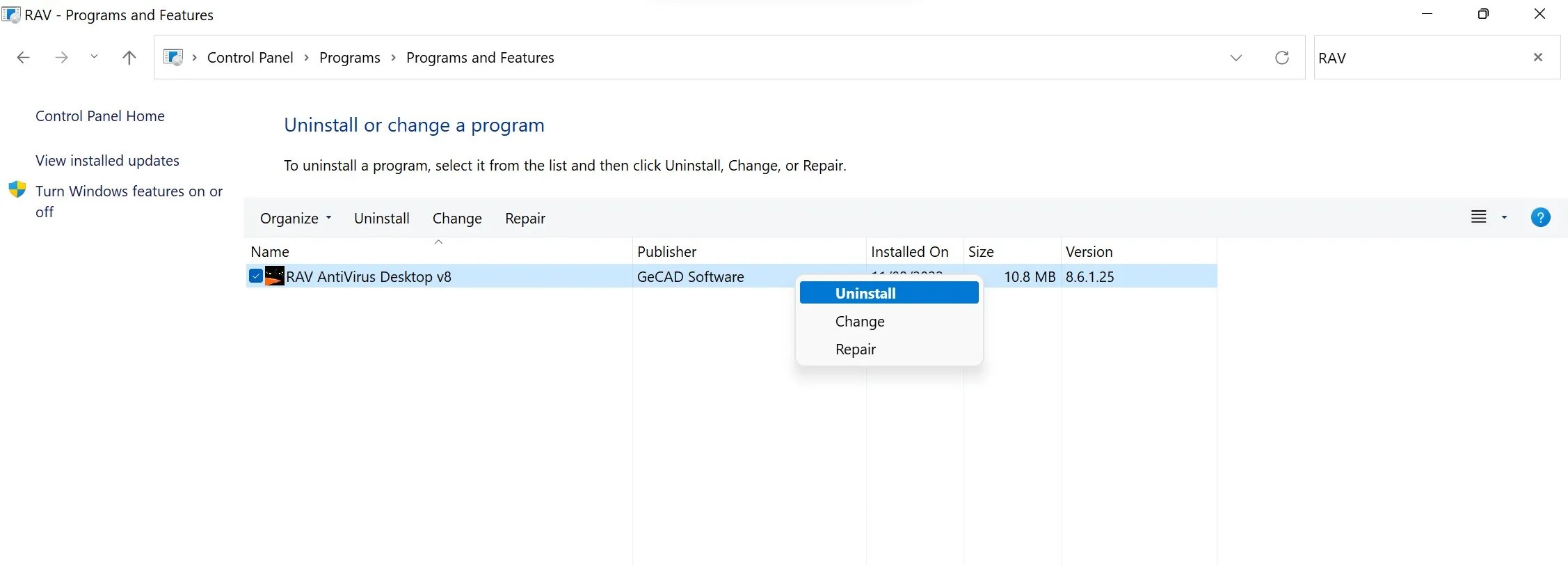Image resolution: width=1568 pixels, height=566 pixels.
Task: Click GeCAD Software publisher cell
Action: (x=691, y=277)
